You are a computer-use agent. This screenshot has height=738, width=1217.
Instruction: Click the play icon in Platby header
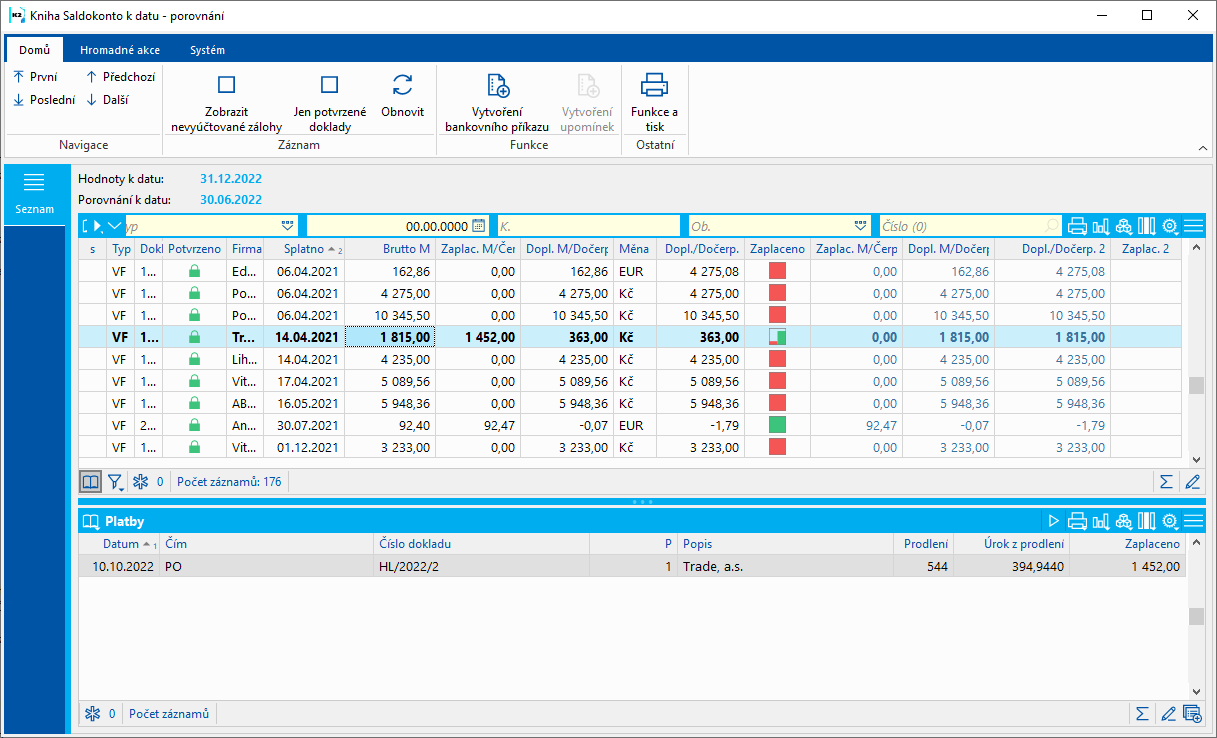pyautogui.click(x=1053, y=521)
